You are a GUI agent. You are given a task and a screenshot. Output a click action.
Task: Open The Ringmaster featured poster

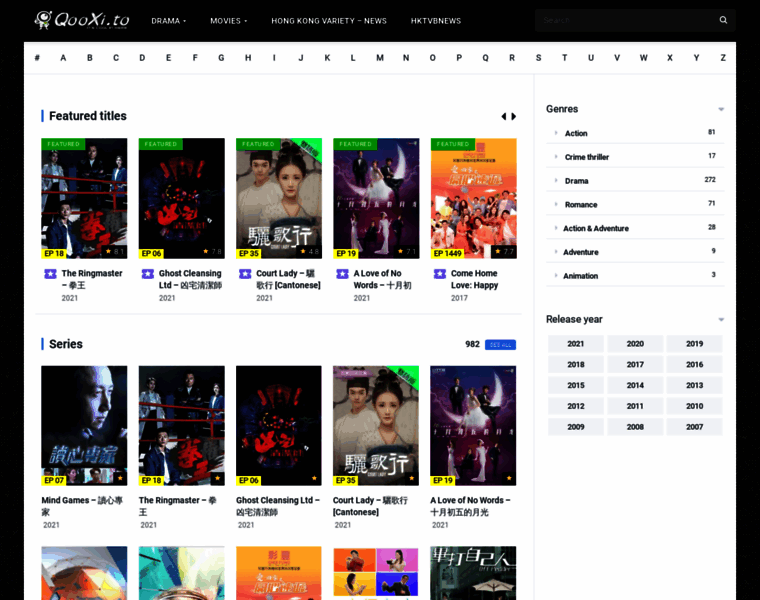click(84, 198)
